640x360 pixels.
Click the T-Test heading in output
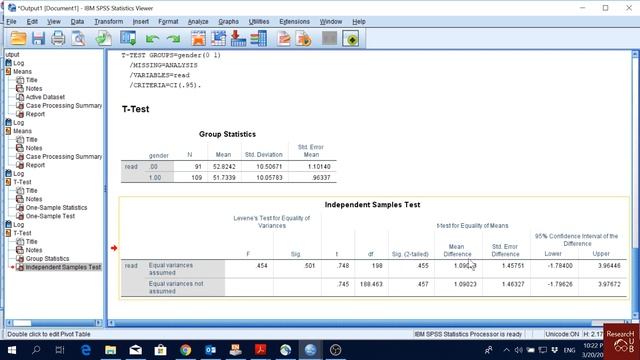click(136, 109)
